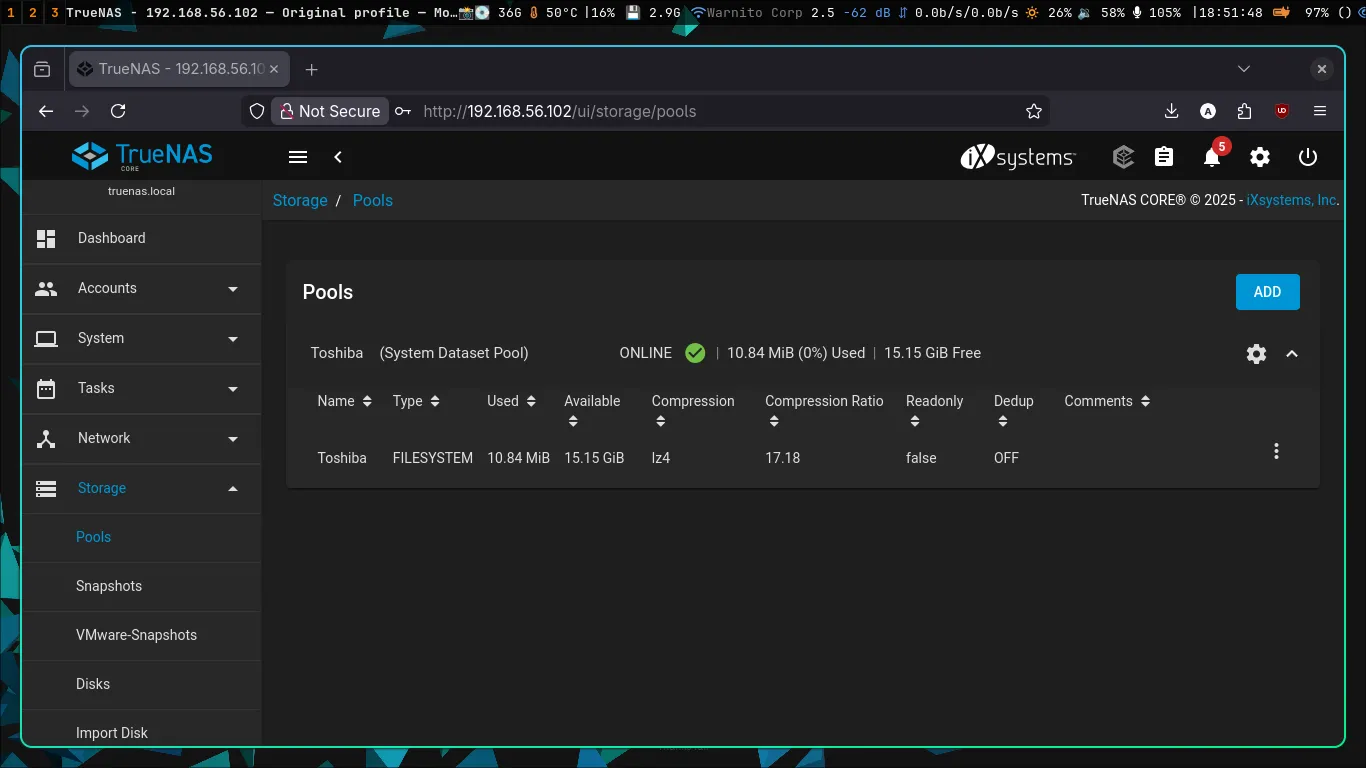Open the top bar settings gear
The width and height of the screenshot is (1366, 768).
1260,157
